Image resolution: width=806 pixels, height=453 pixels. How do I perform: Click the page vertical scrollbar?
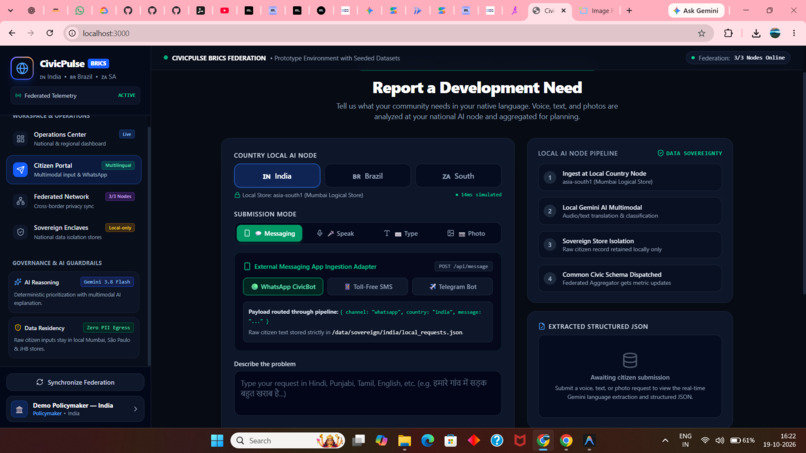803,184
